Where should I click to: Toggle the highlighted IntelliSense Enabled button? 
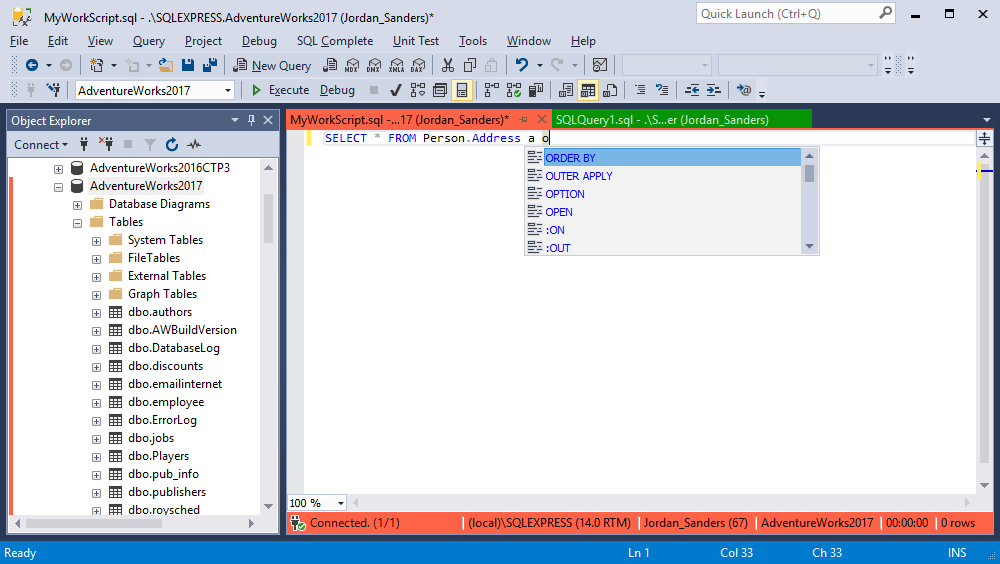(462, 90)
